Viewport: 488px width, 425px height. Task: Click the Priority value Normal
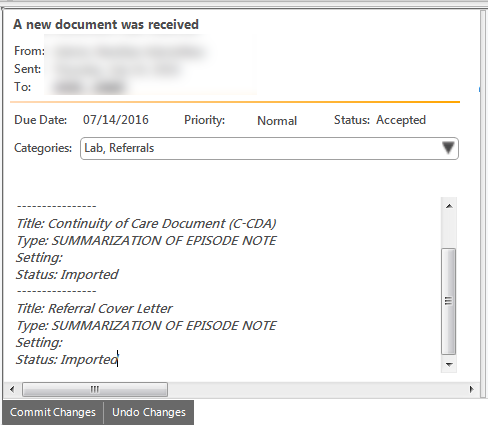[277, 121]
